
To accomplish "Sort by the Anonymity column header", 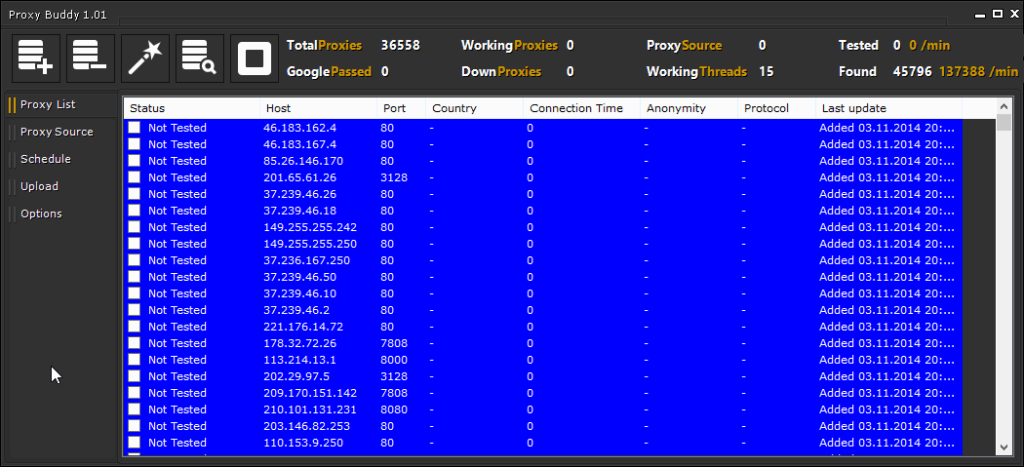I will pos(688,108).
